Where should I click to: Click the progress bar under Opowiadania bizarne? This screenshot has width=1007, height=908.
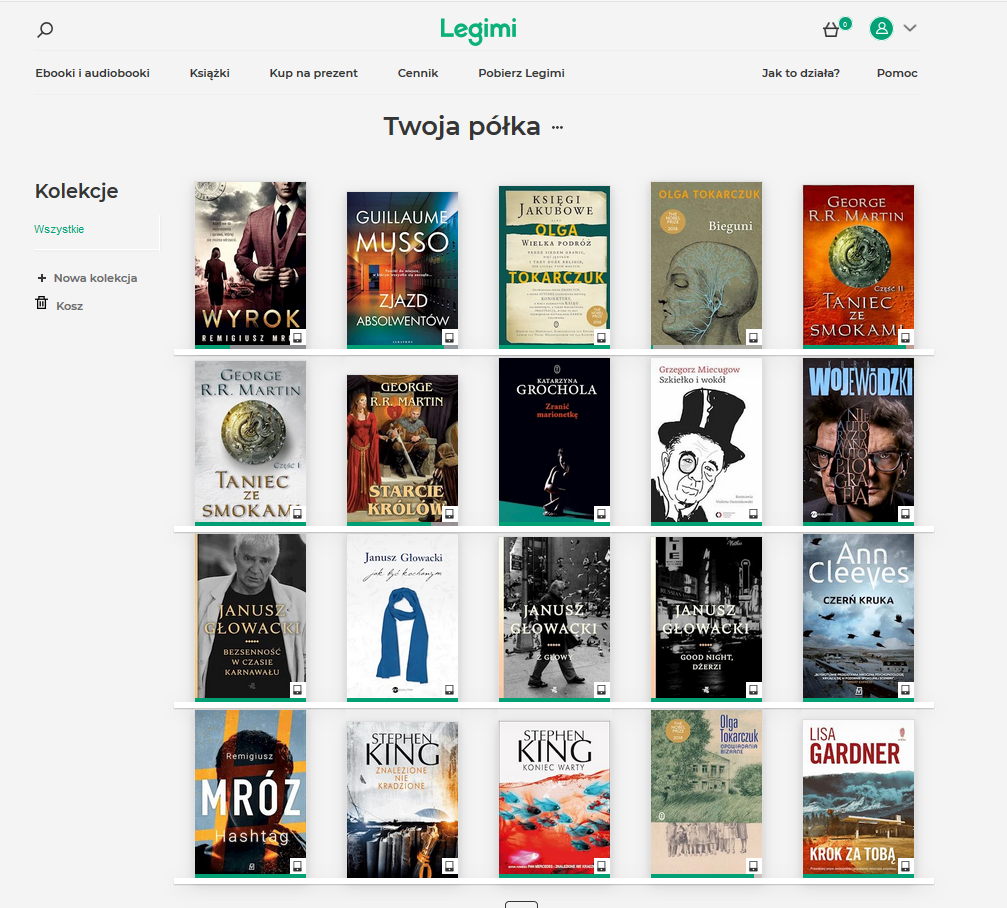click(706, 876)
